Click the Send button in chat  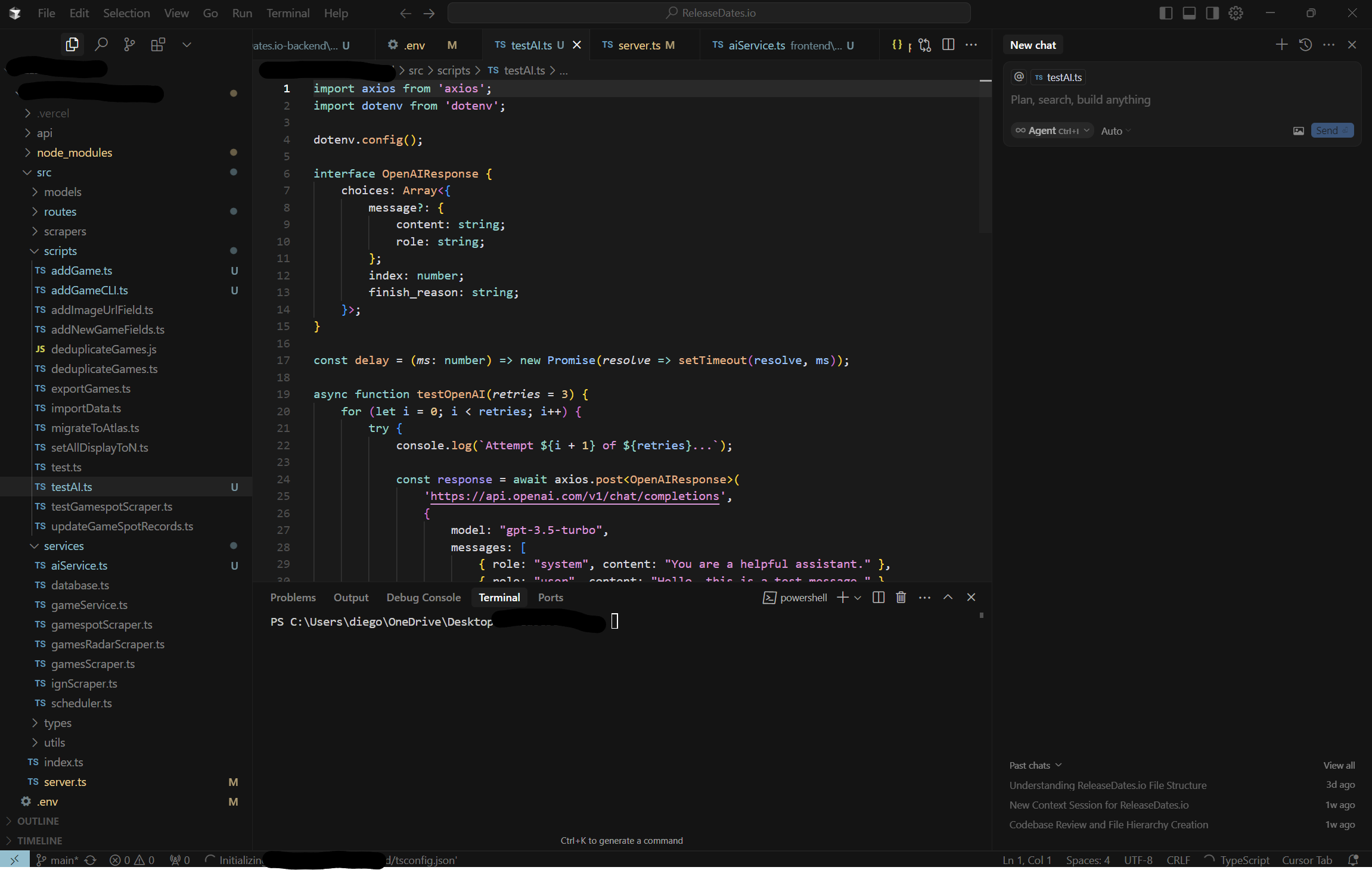click(1331, 131)
